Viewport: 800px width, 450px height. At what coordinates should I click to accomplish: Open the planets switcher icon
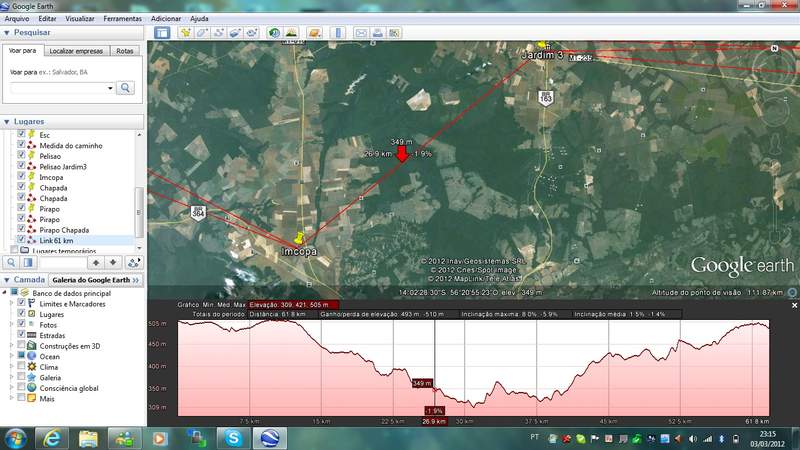(x=314, y=33)
